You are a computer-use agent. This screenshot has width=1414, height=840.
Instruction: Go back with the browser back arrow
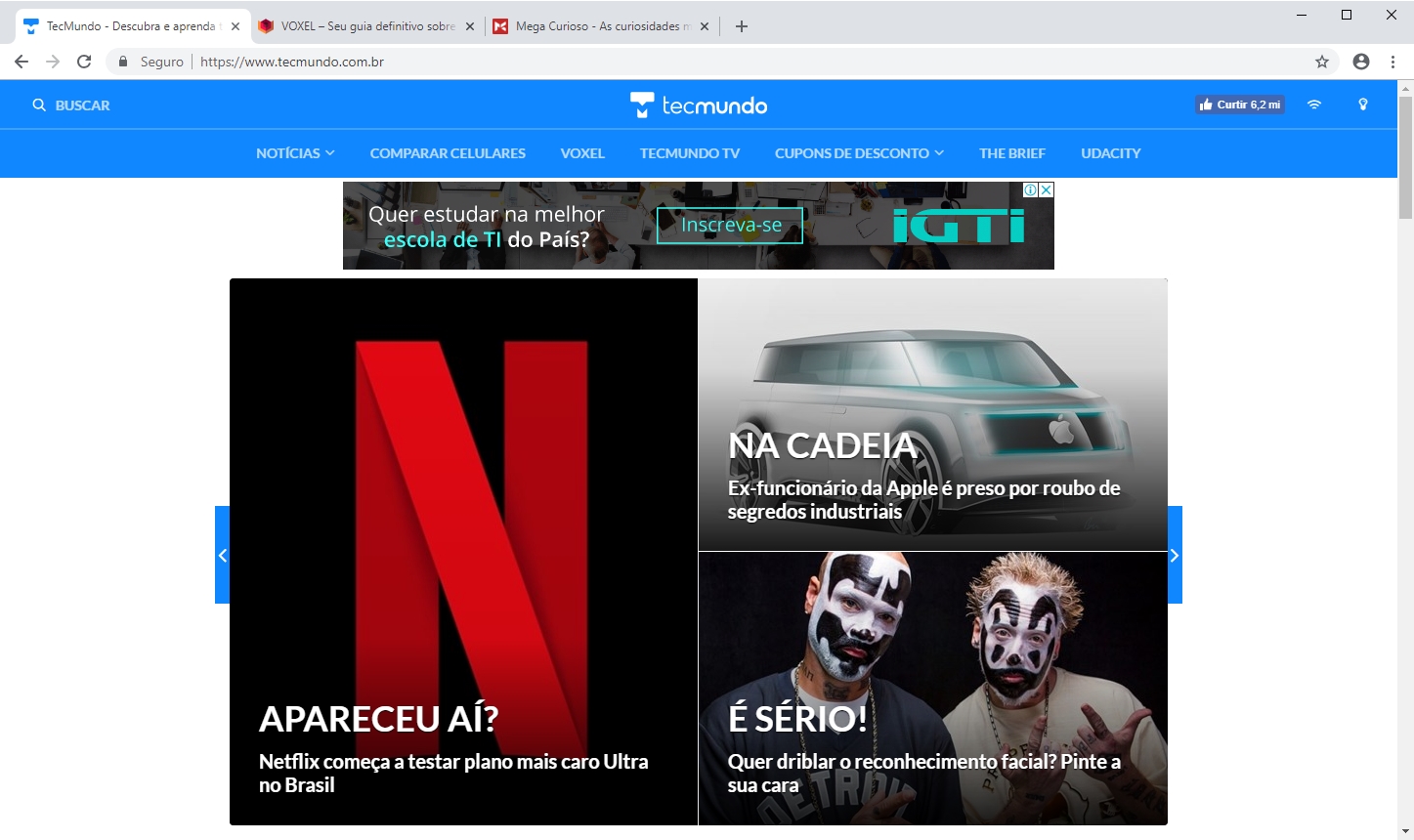point(21,62)
